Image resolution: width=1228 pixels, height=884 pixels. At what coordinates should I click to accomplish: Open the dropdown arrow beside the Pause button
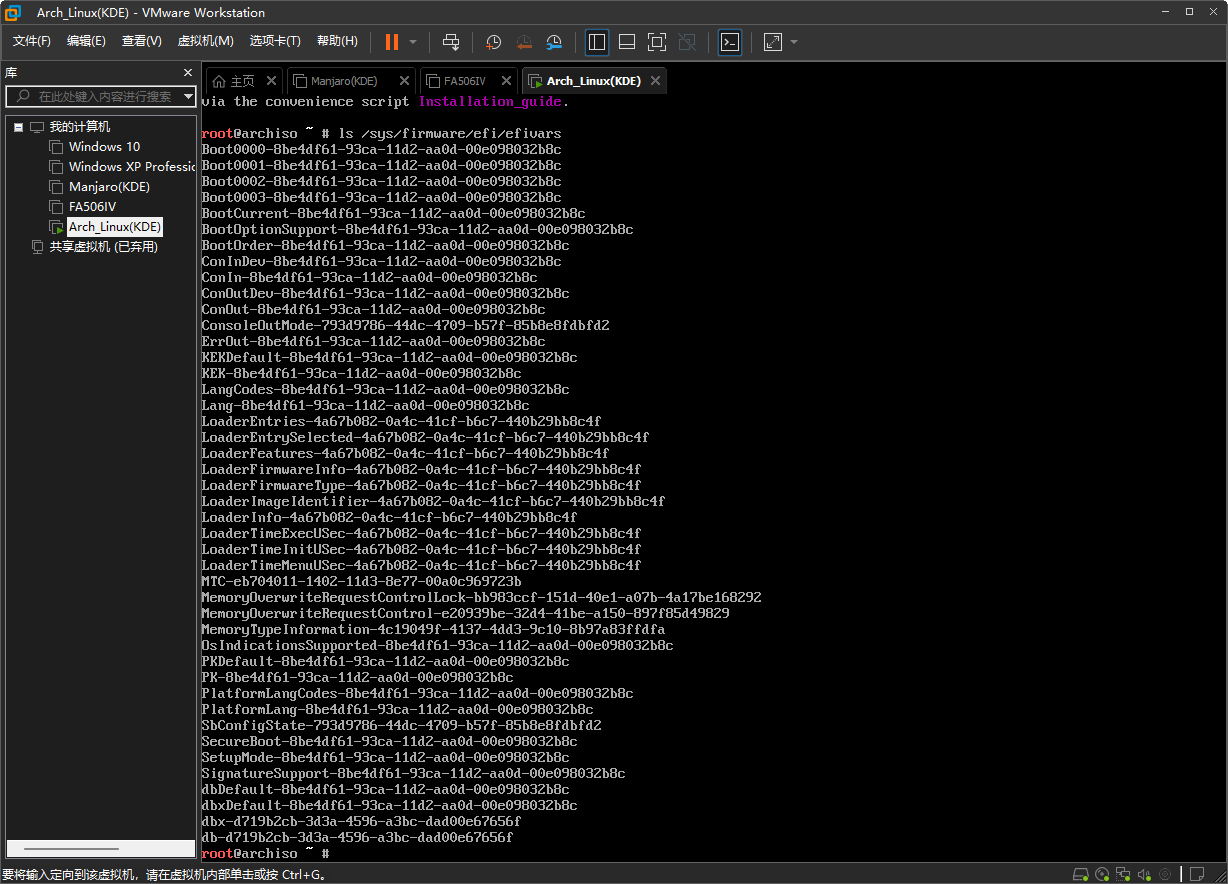point(413,42)
